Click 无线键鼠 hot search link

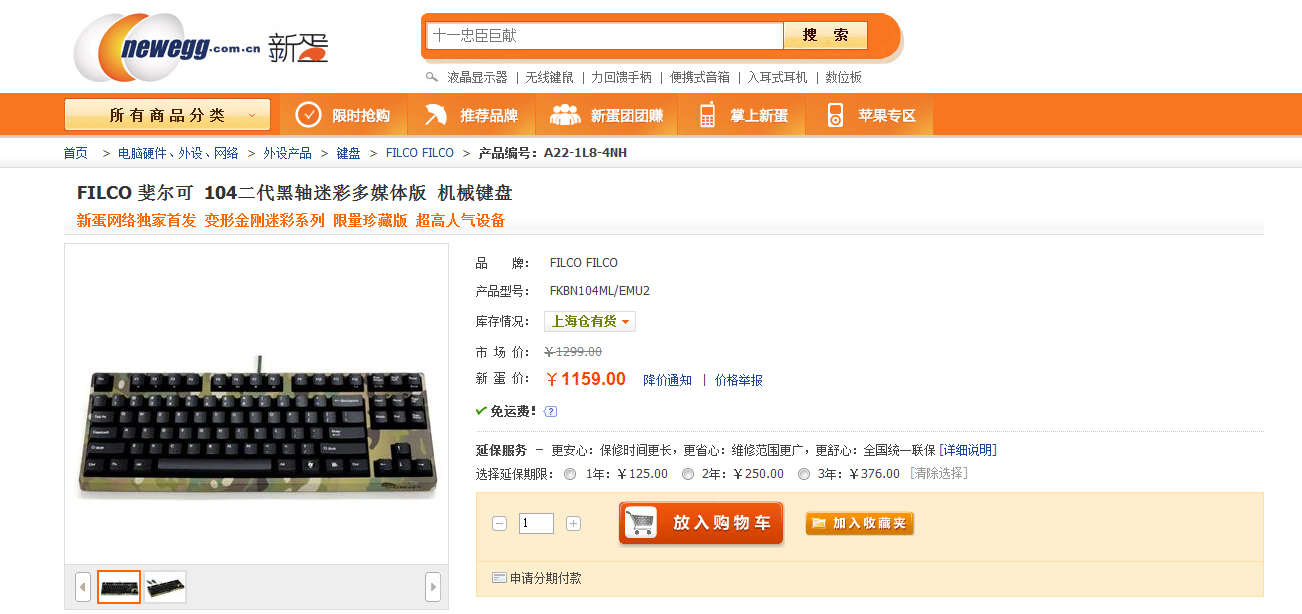point(550,77)
